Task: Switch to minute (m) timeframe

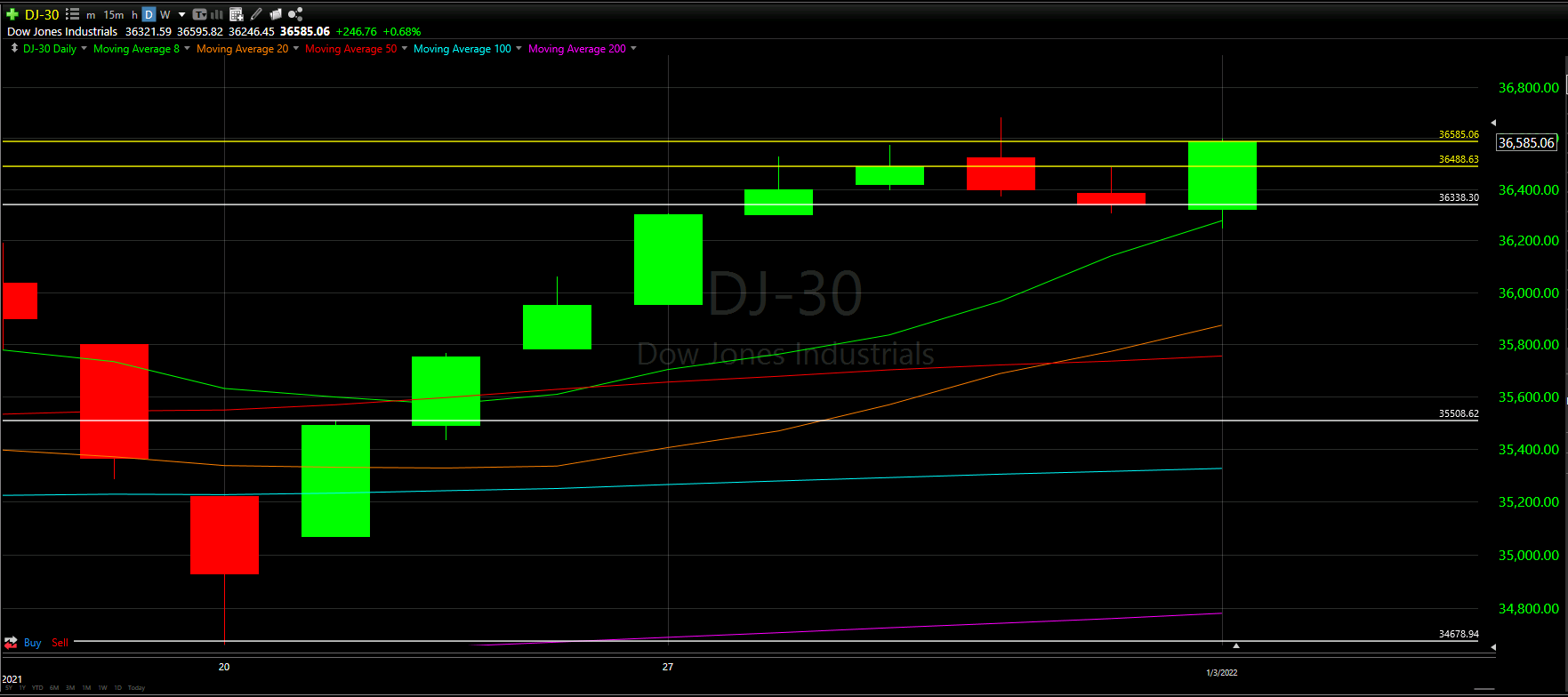Action: (91, 15)
